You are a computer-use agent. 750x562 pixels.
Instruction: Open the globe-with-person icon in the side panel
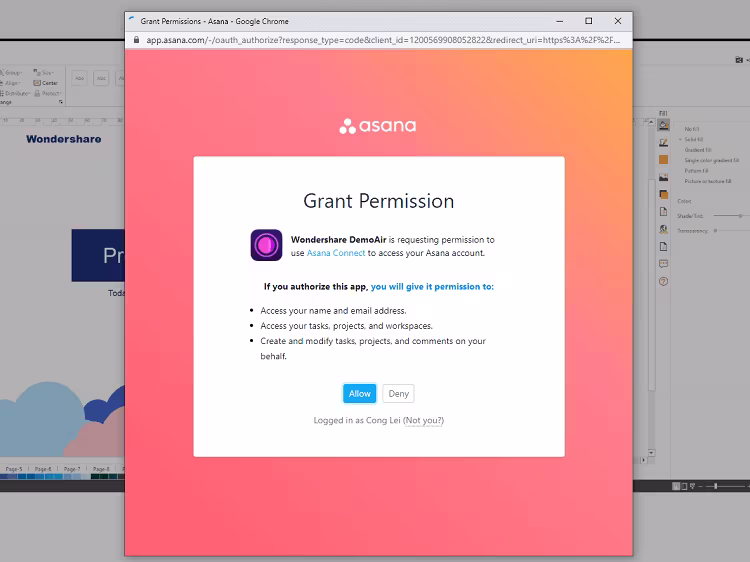tap(663, 229)
